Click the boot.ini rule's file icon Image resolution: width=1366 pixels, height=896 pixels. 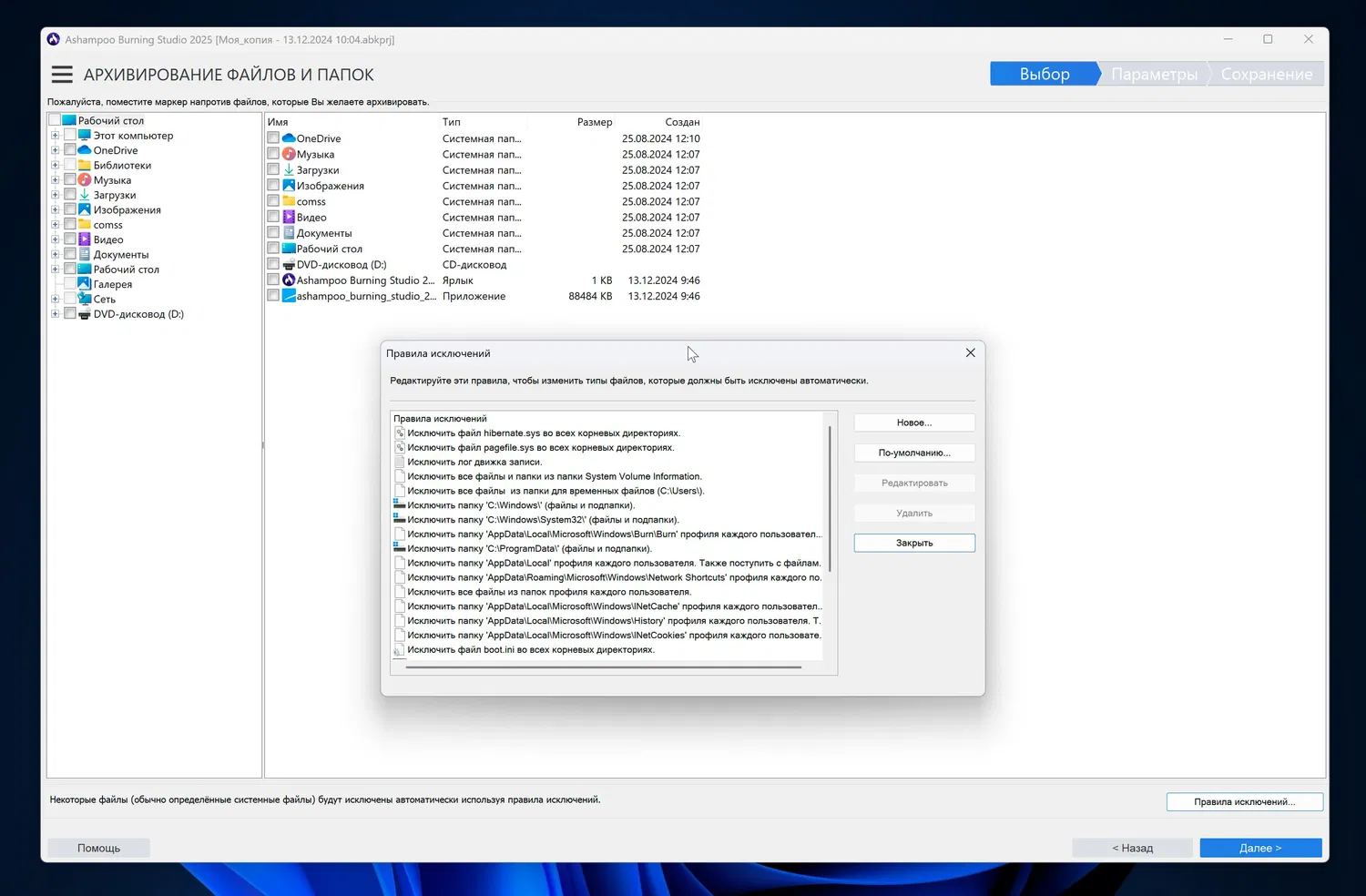tap(400, 650)
